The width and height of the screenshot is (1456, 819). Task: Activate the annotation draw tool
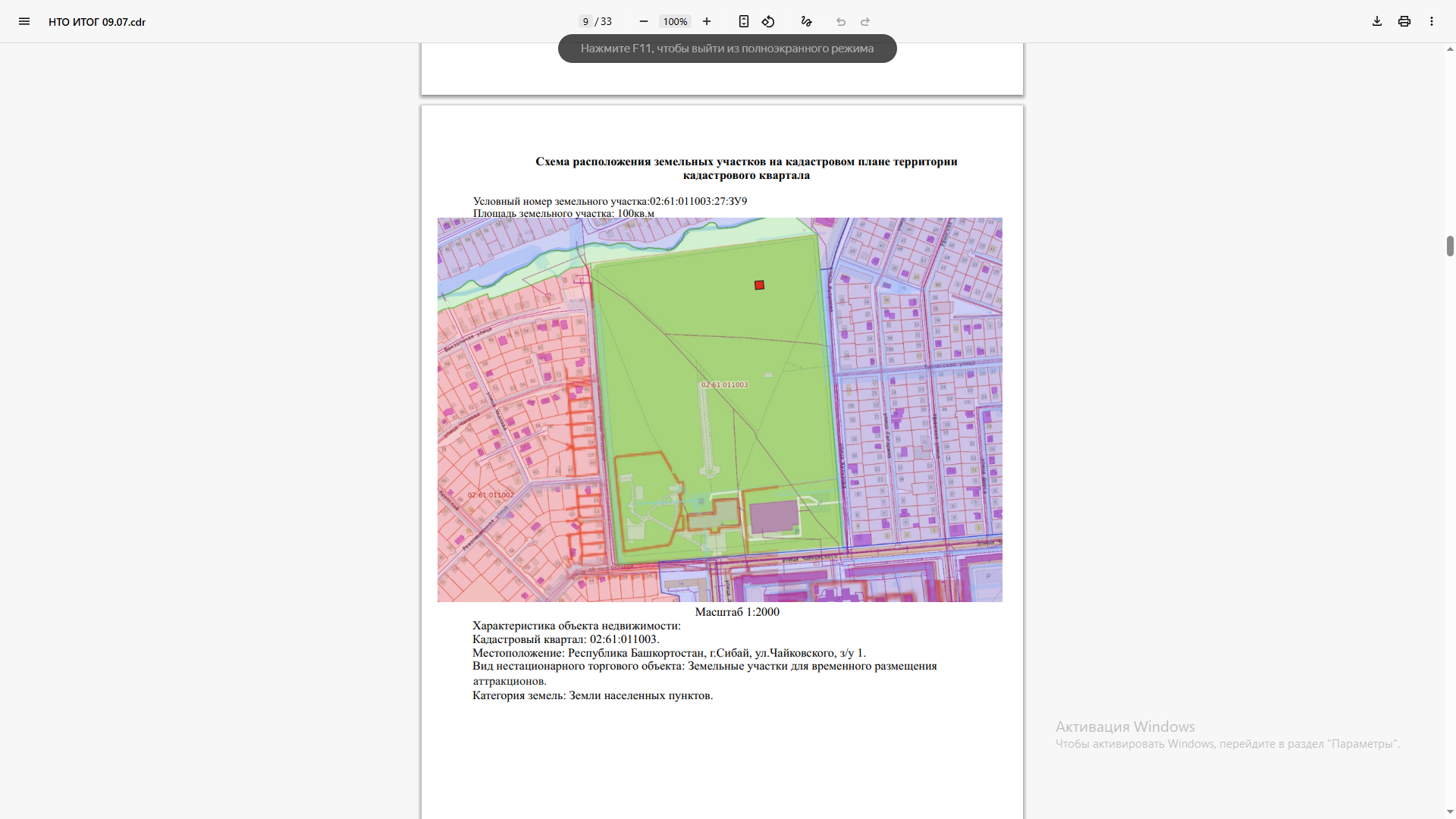pyautogui.click(x=806, y=21)
